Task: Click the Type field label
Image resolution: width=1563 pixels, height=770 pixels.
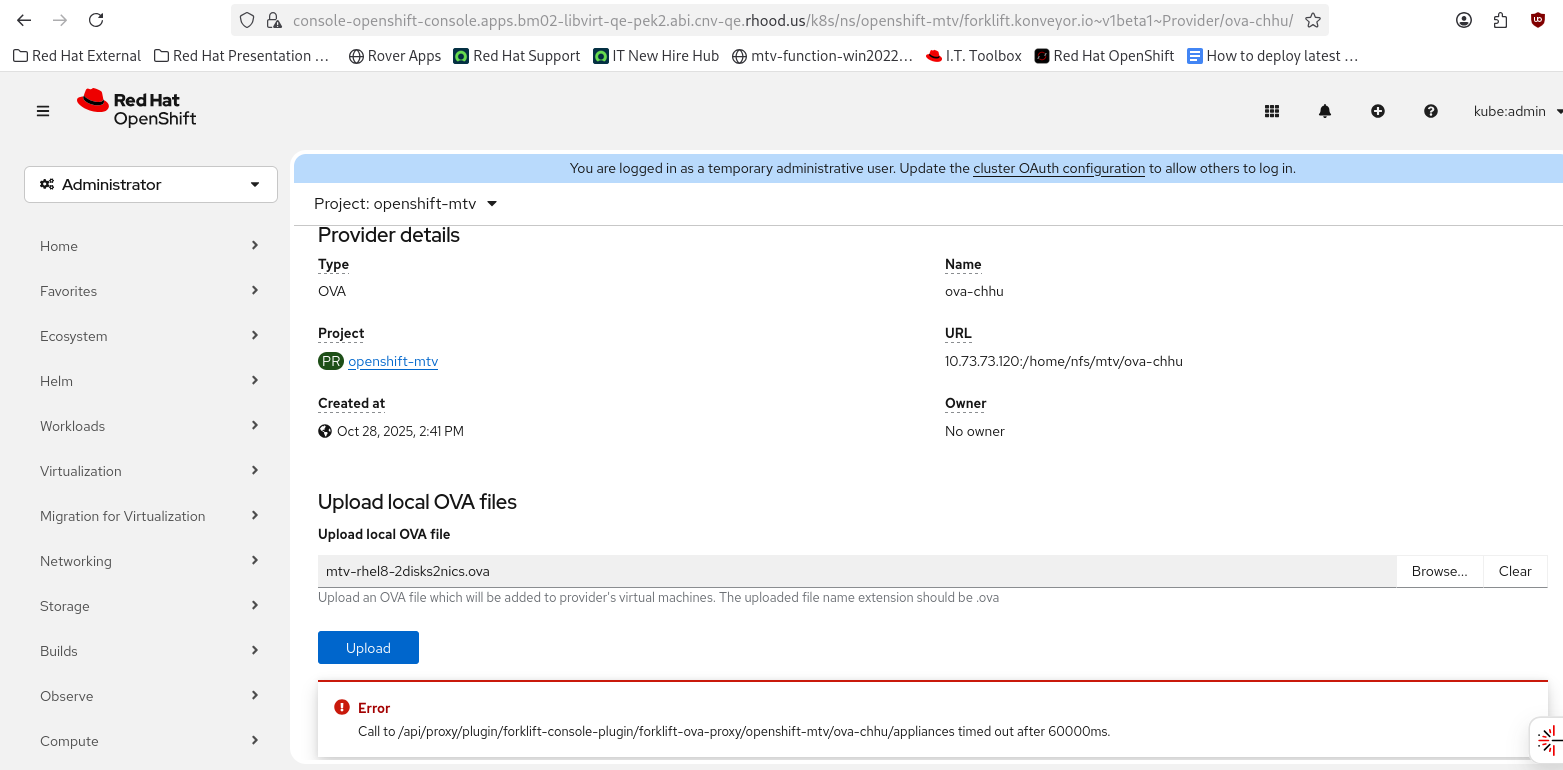Action: pyautogui.click(x=334, y=264)
